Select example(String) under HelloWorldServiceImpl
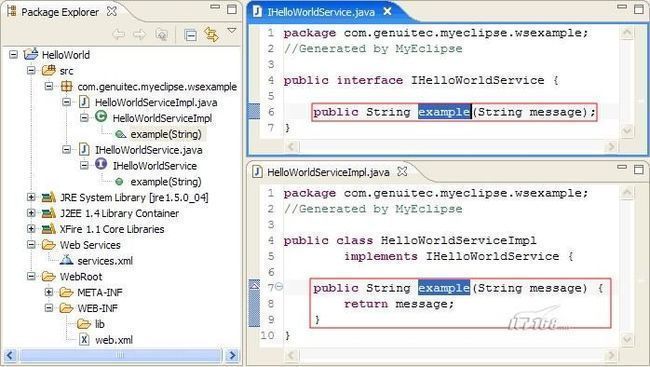650x367 pixels. coord(166,134)
